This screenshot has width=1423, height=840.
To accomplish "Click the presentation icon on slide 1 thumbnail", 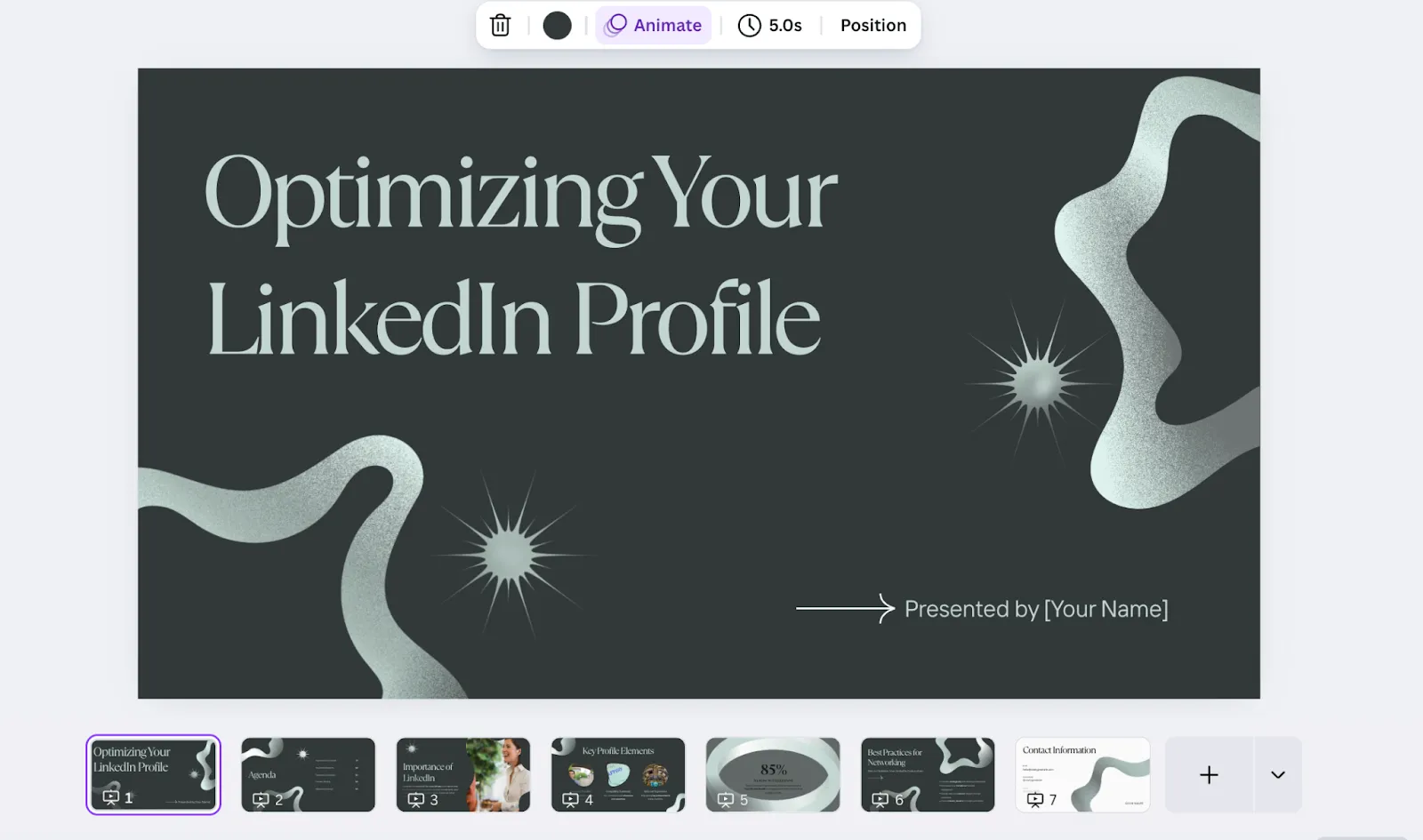I will point(111,797).
